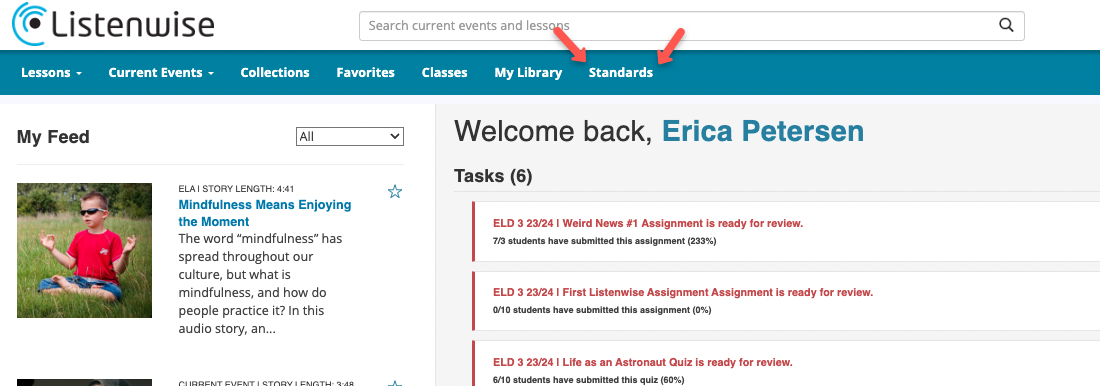Click the search magnifier icon
The width and height of the screenshot is (1100, 386).
pyautogui.click(x=1006, y=26)
